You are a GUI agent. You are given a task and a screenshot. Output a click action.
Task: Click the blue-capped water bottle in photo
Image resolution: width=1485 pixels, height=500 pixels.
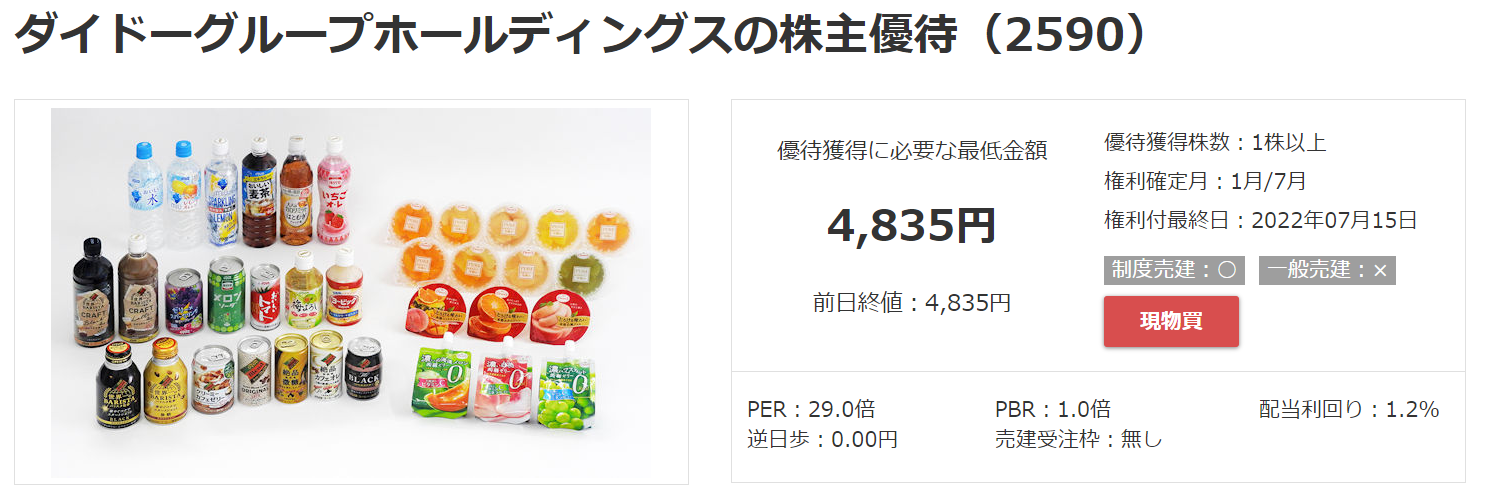[144, 192]
